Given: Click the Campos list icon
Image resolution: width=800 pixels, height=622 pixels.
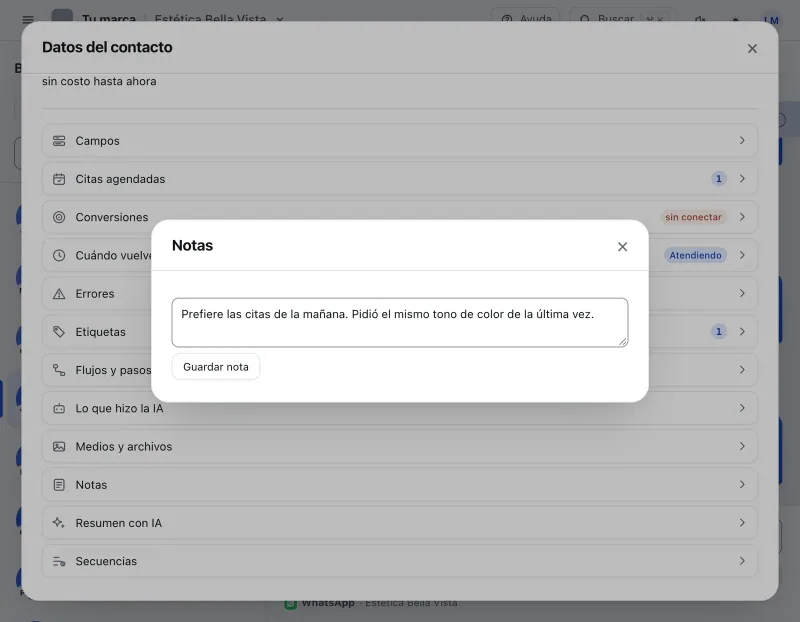Looking at the screenshot, I should pyautogui.click(x=59, y=141).
